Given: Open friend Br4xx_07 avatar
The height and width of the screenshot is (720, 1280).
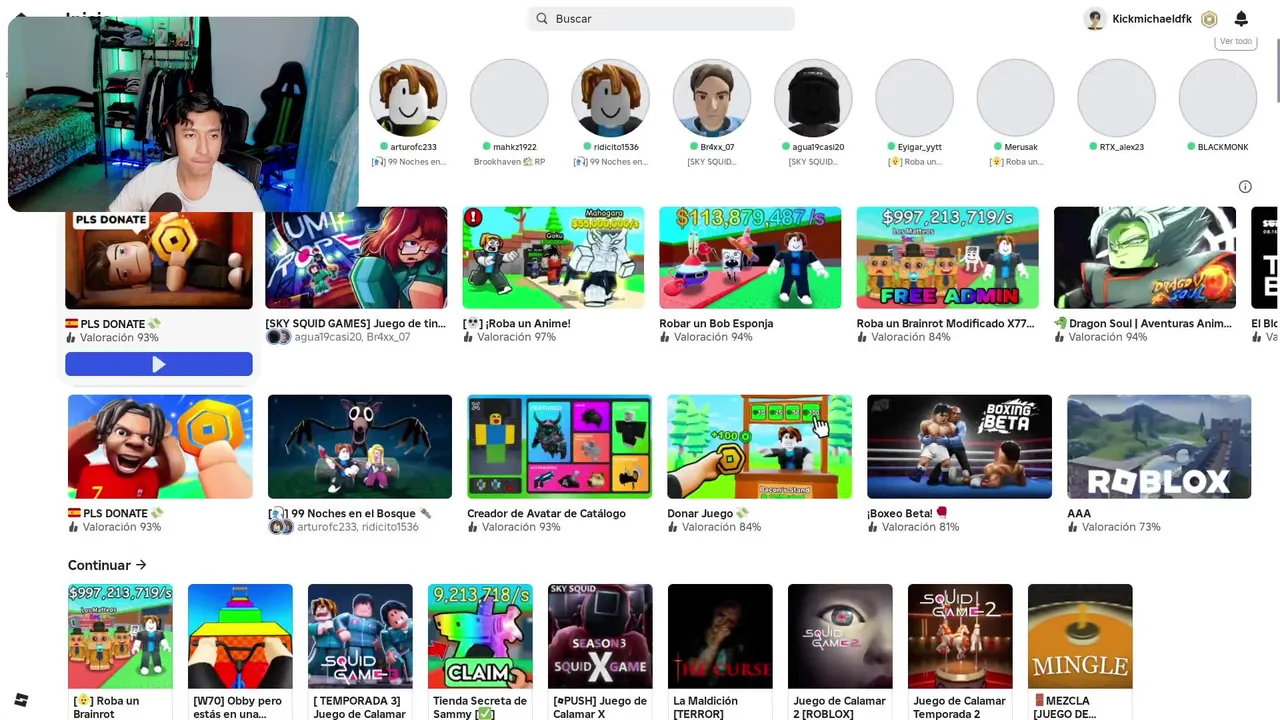Looking at the screenshot, I should pyautogui.click(x=712, y=98).
